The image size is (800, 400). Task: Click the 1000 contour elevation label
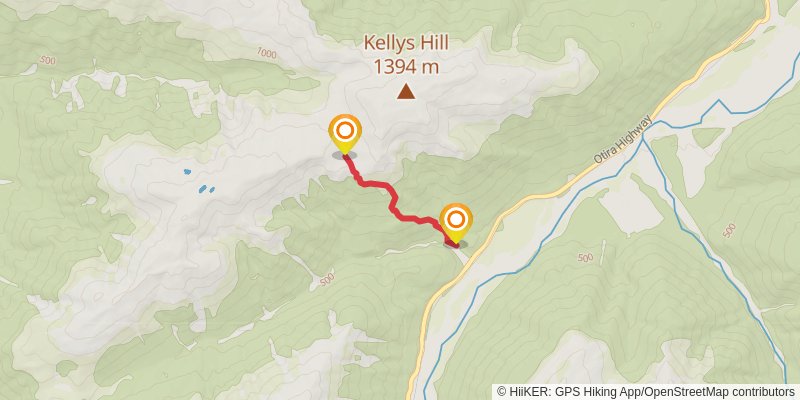tap(266, 52)
